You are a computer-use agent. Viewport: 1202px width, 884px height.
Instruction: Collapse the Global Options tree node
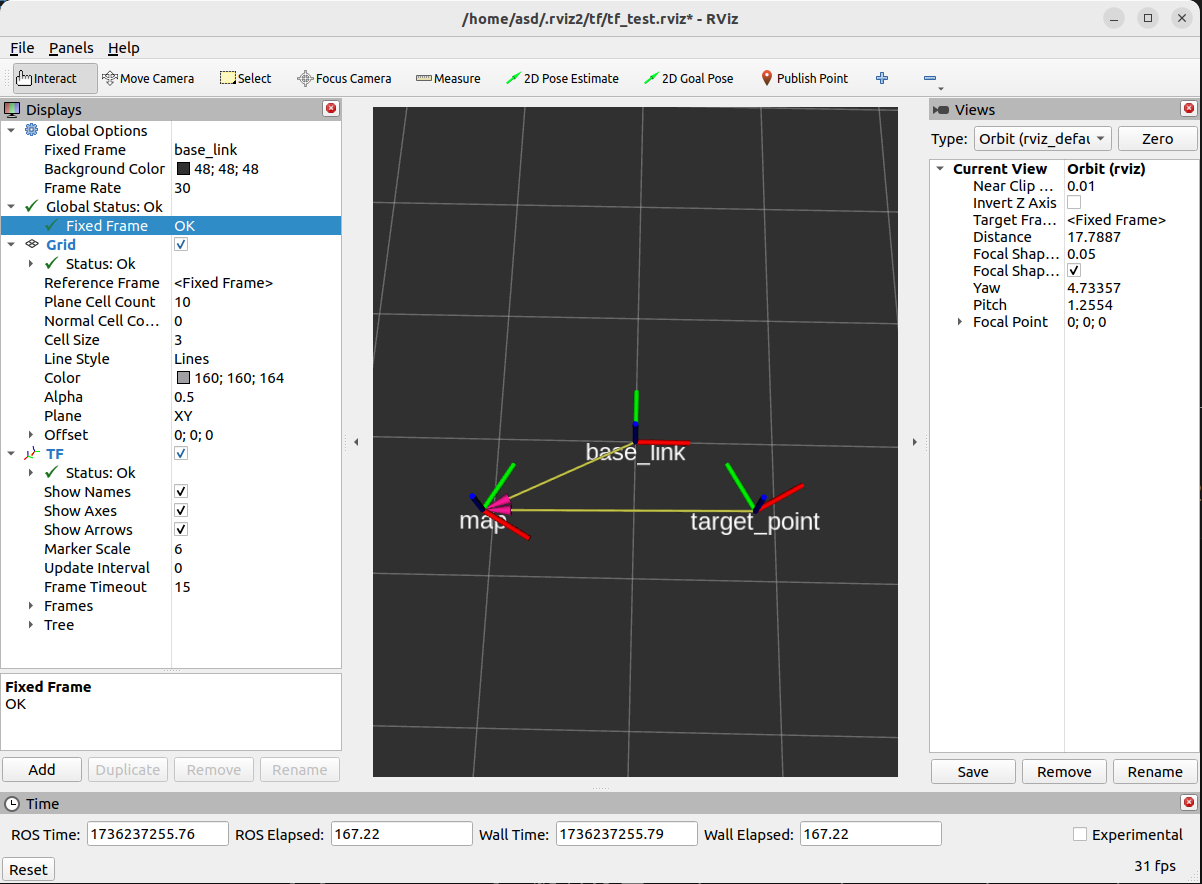[x=11, y=130]
